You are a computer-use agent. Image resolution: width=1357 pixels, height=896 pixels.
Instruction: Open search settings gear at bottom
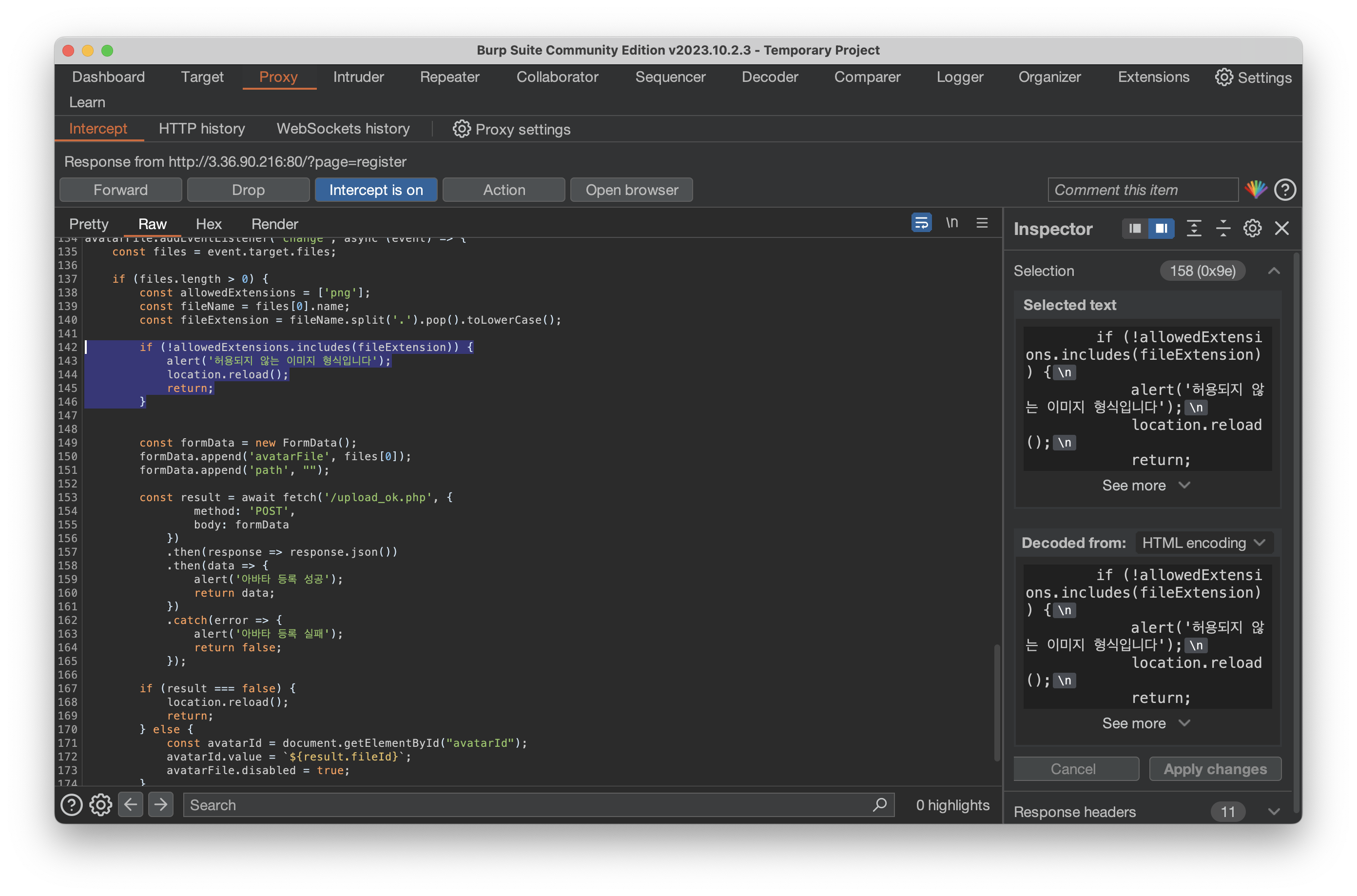100,804
